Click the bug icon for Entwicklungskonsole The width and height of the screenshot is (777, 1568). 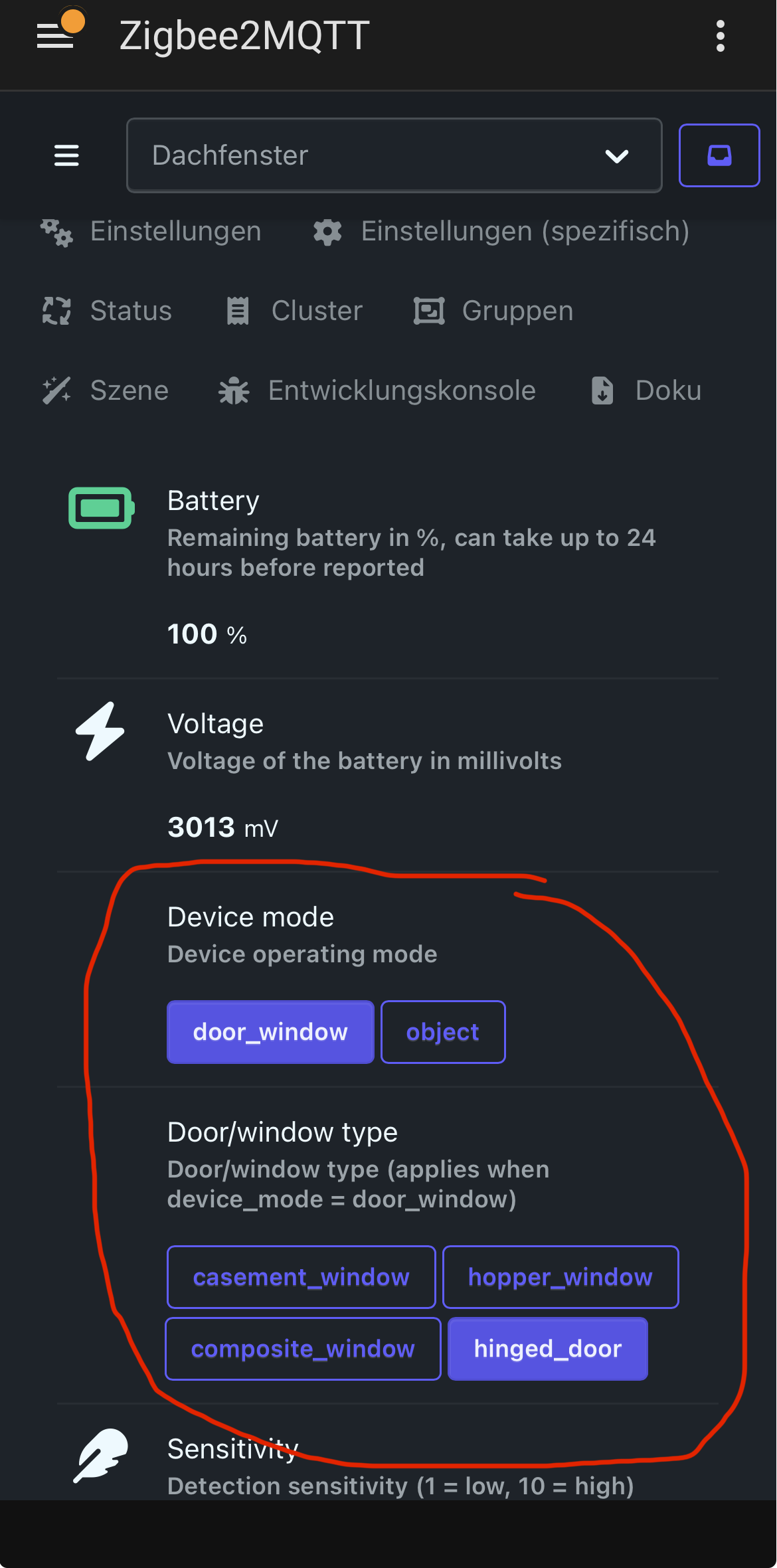[234, 391]
